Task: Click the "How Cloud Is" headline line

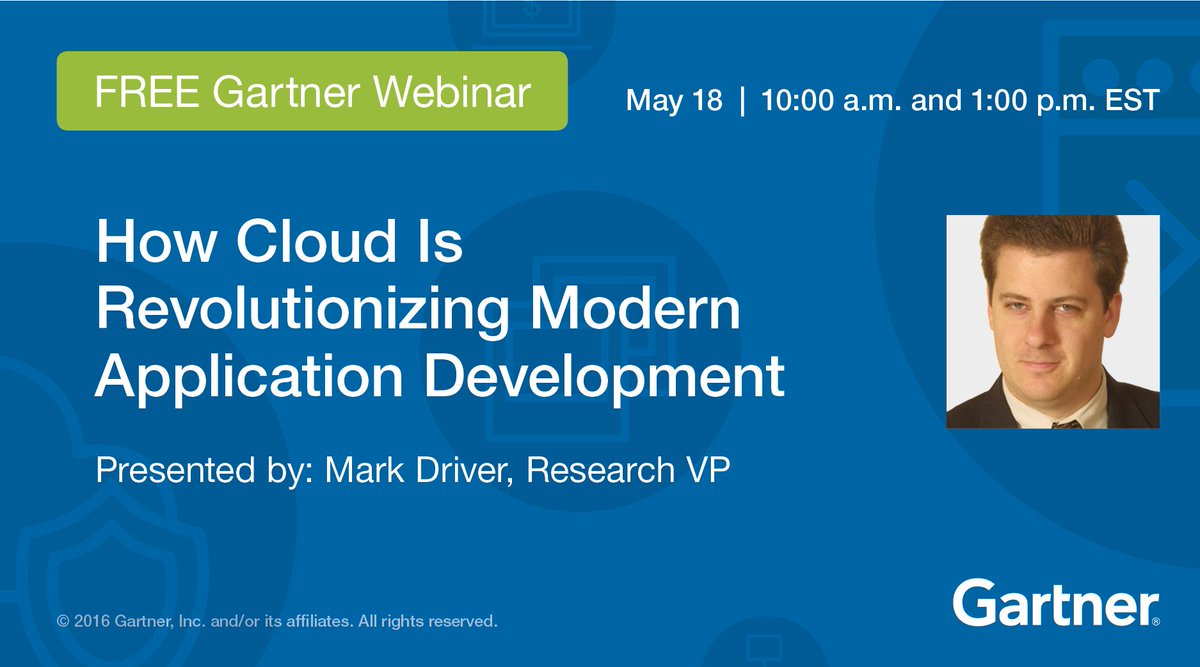Action: [x=279, y=243]
